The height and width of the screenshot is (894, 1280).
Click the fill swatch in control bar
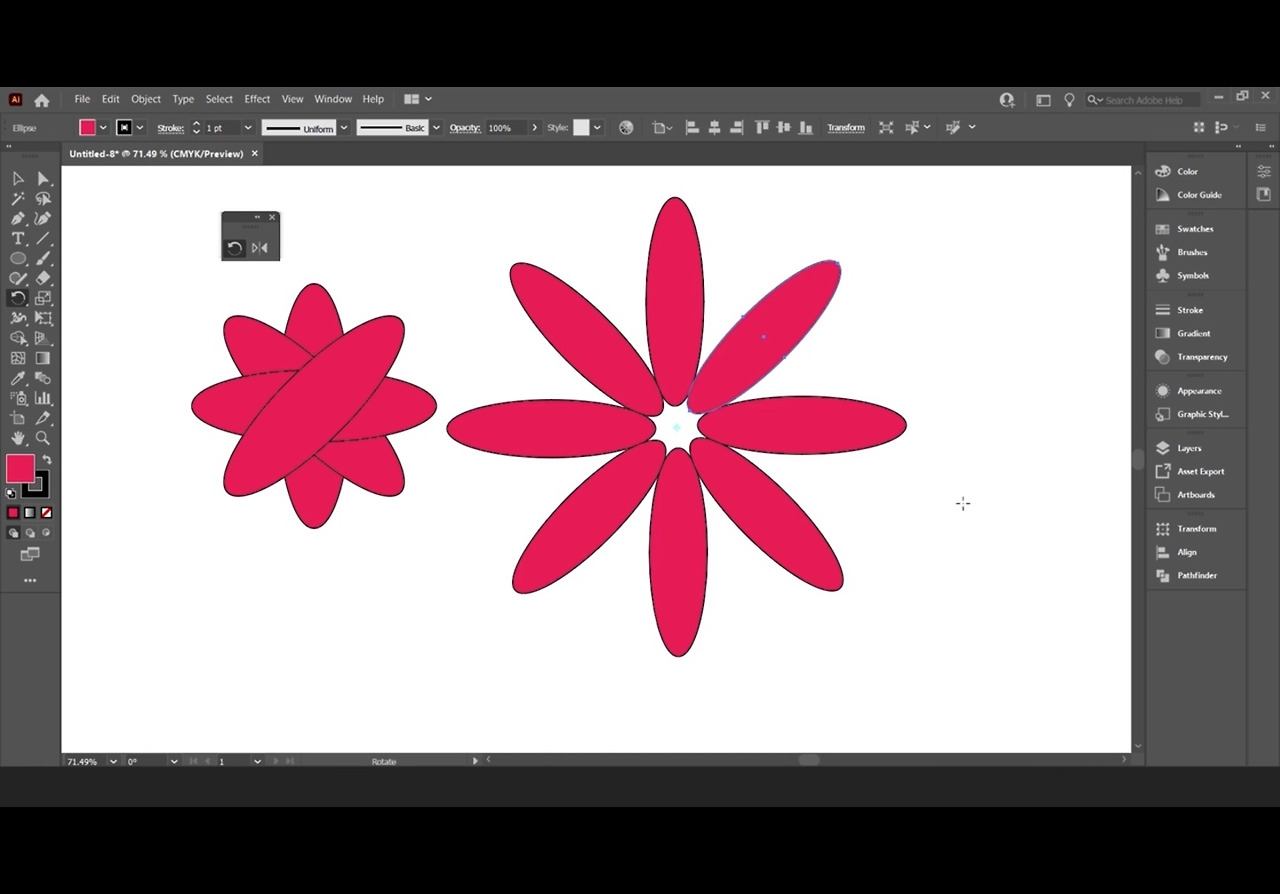(88, 128)
